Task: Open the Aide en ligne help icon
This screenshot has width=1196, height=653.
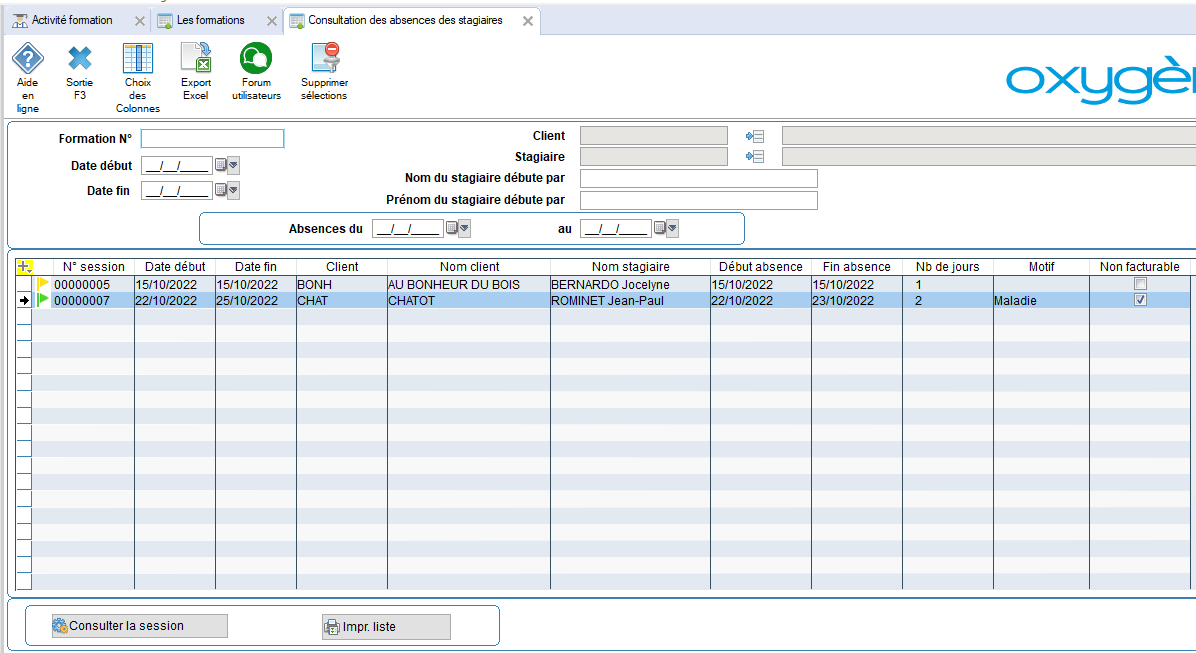Action: pyautogui.click(x=28, y=59)
